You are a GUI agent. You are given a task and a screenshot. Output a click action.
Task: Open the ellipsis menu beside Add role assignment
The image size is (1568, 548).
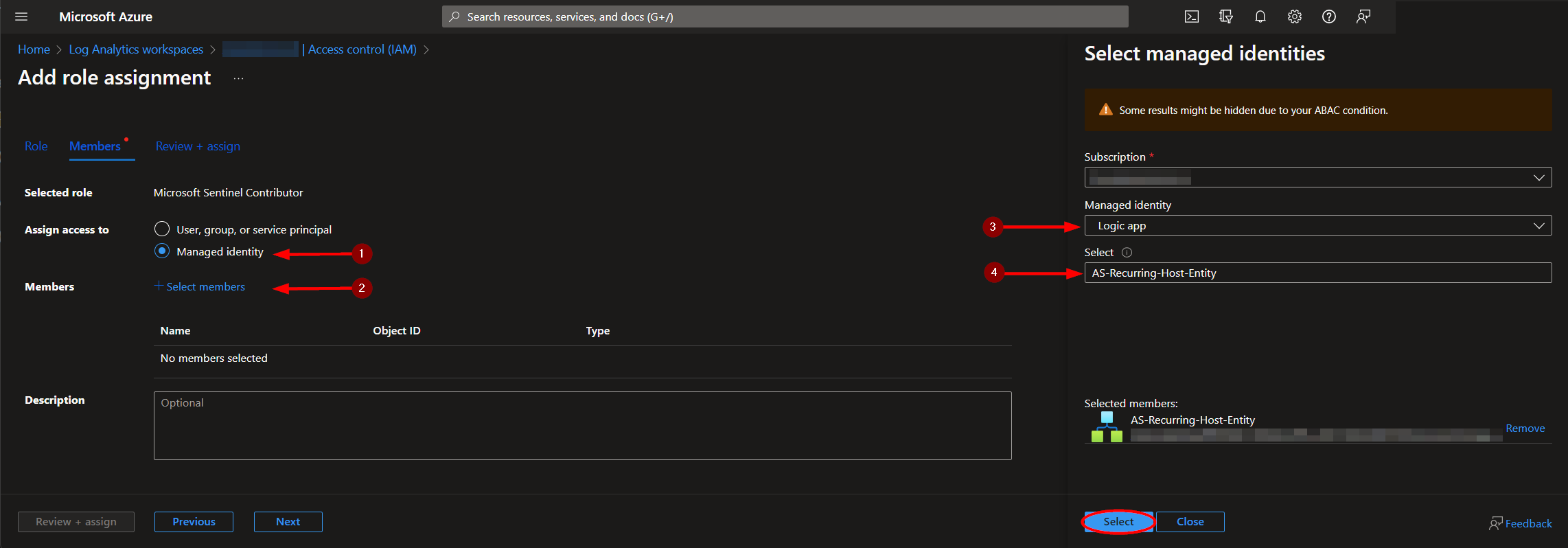pyautogui.click(x=238, y=79)
